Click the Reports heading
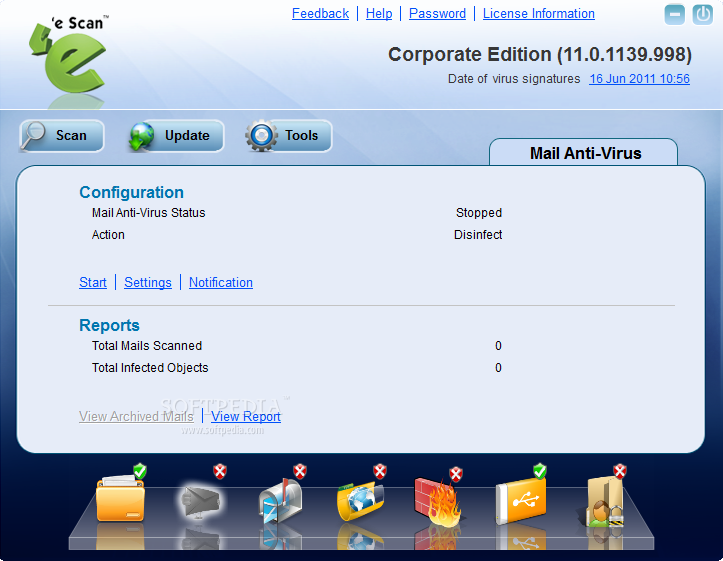Screen dimensions: 723x561 pos(109,325)
